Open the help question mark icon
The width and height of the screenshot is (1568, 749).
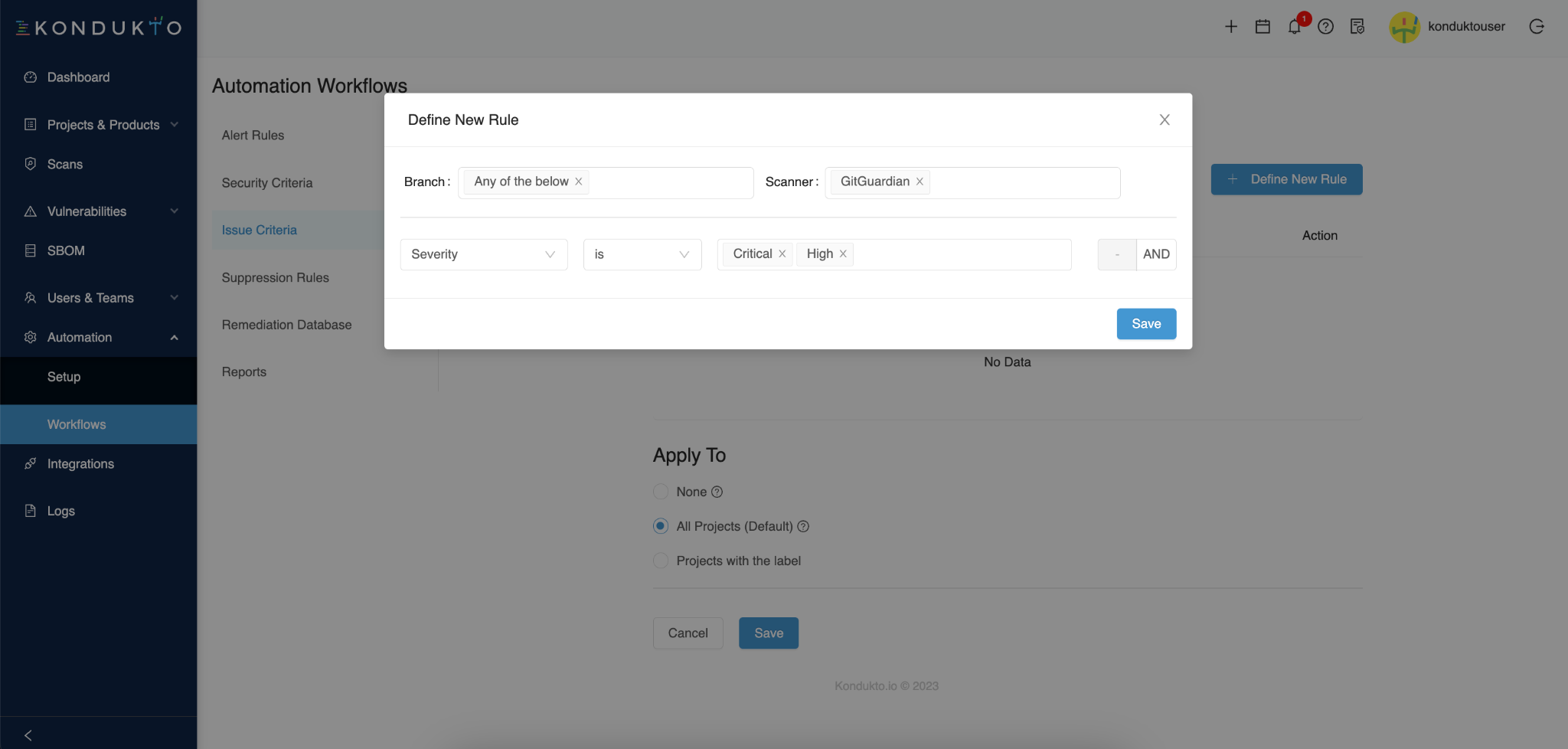1325,27
